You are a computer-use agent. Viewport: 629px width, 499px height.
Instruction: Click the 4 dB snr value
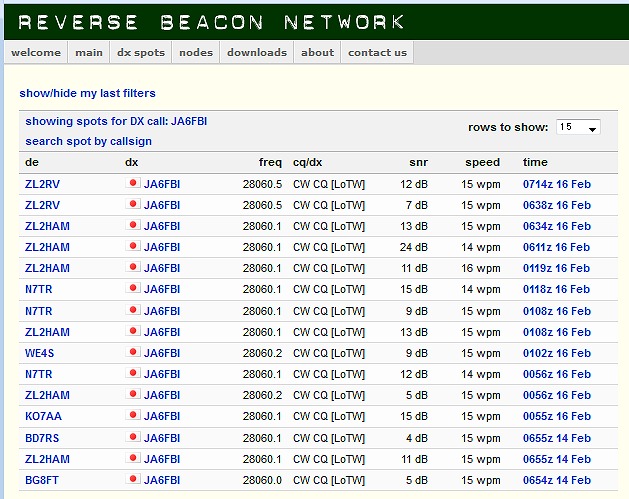pos(417,438)
